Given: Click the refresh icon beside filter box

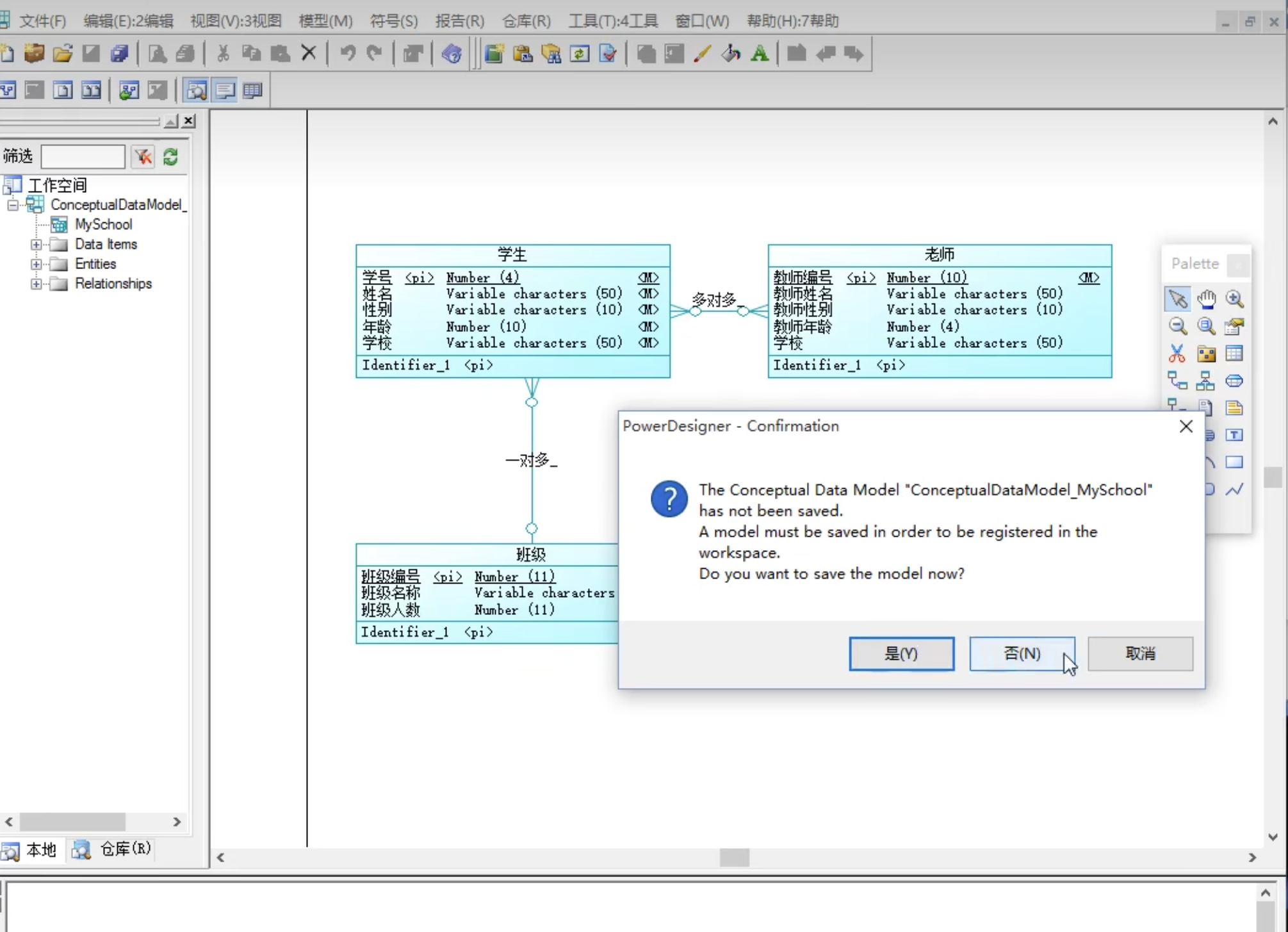Looking at the screenshot, I should pos(170,157).
